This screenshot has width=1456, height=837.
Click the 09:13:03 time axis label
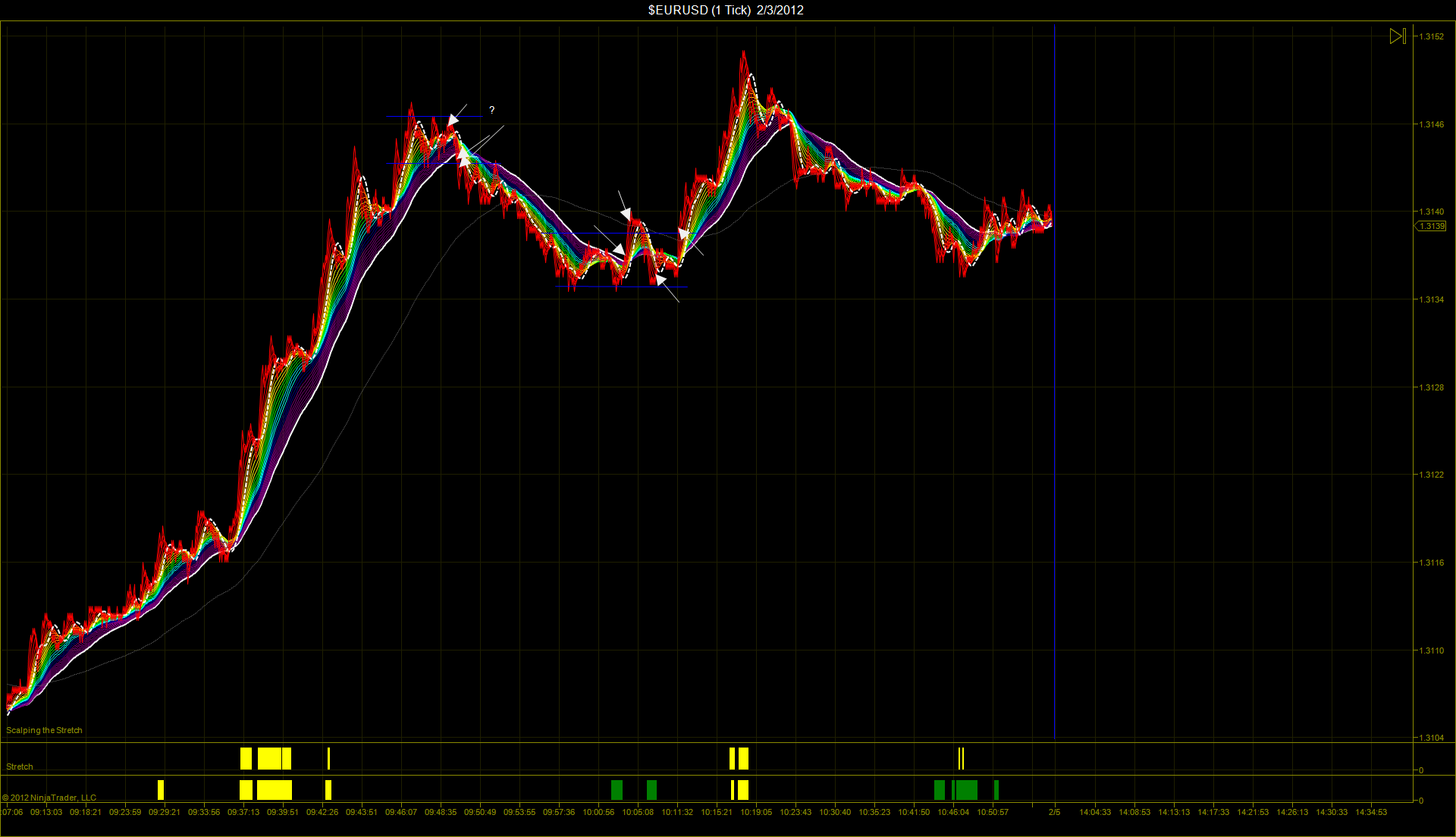point(46,812)
